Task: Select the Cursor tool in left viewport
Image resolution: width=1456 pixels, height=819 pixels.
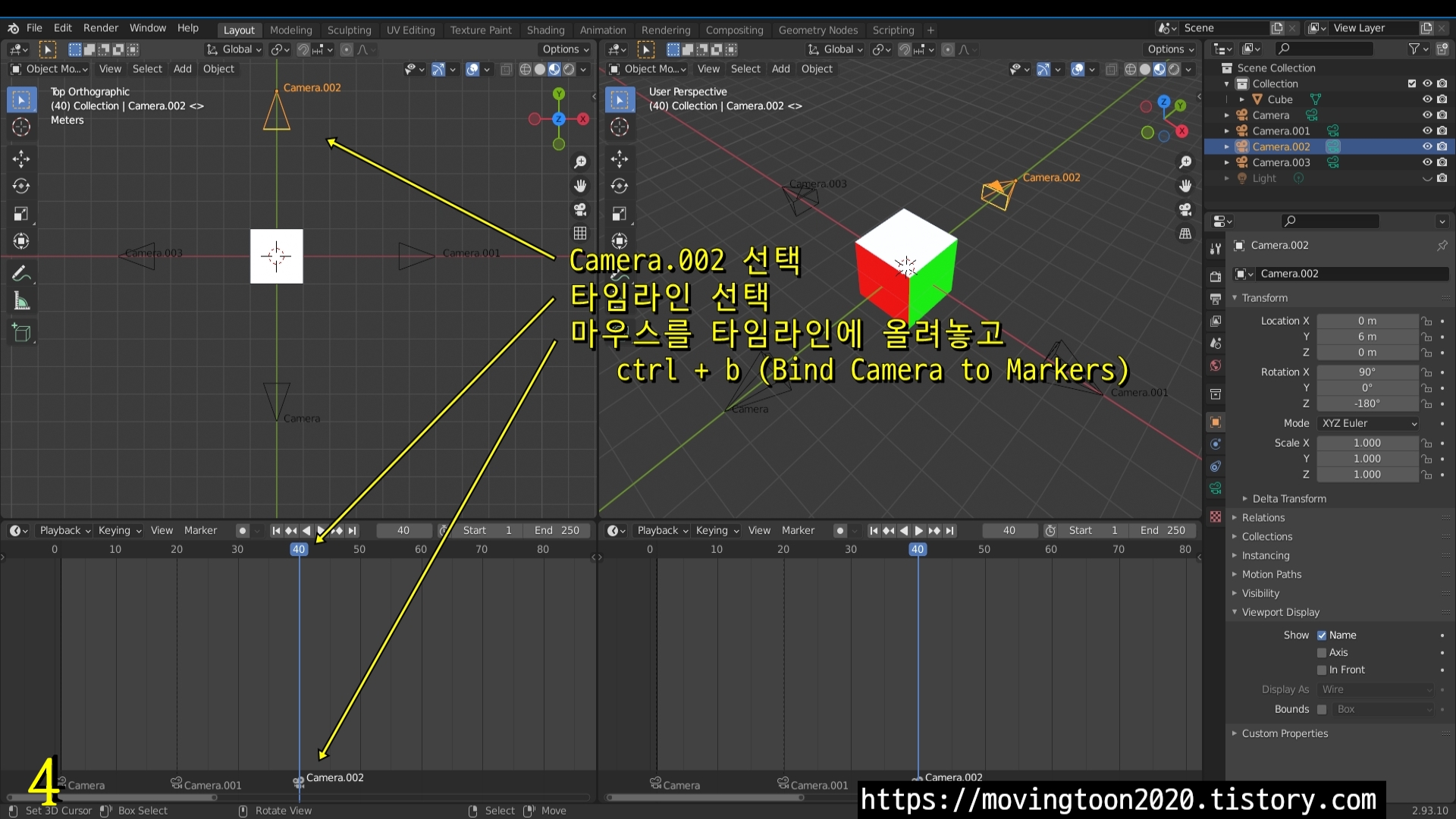Action: click(21, 127)
